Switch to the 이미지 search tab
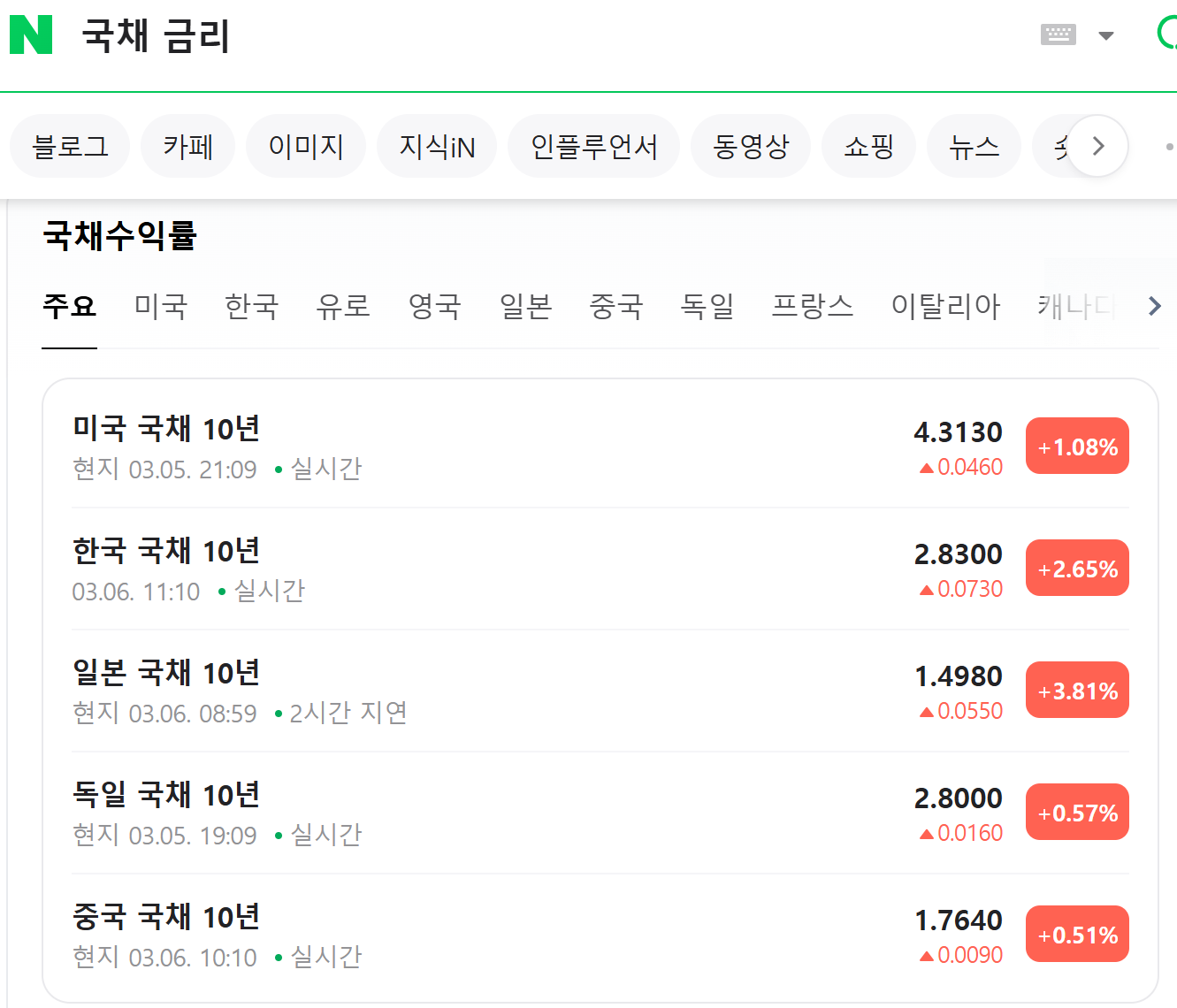Screen dimensions: 1177x1008 [306, 146]
